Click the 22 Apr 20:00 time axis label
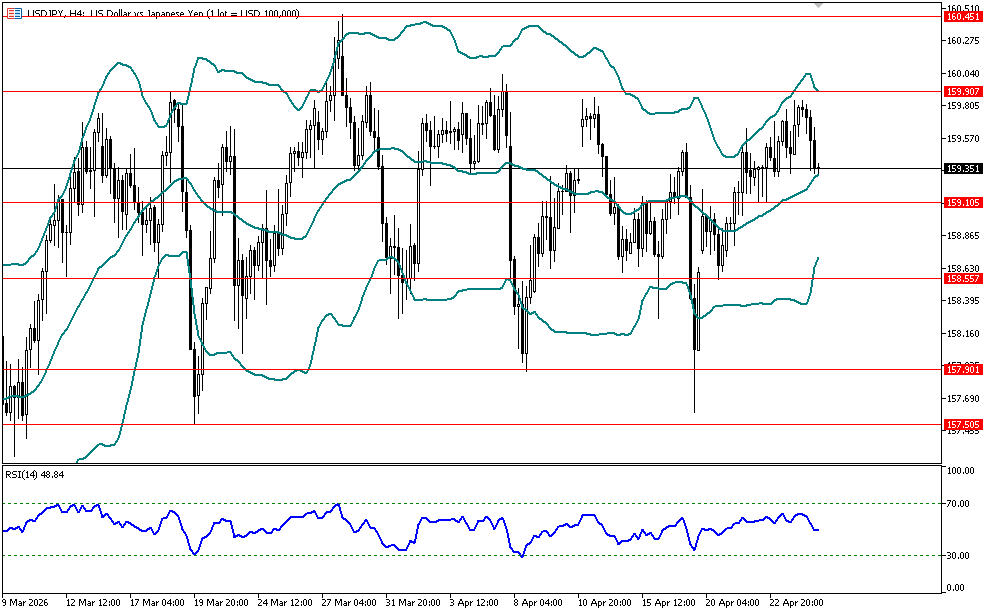This screenshot has height=614, width=994. 794,603
